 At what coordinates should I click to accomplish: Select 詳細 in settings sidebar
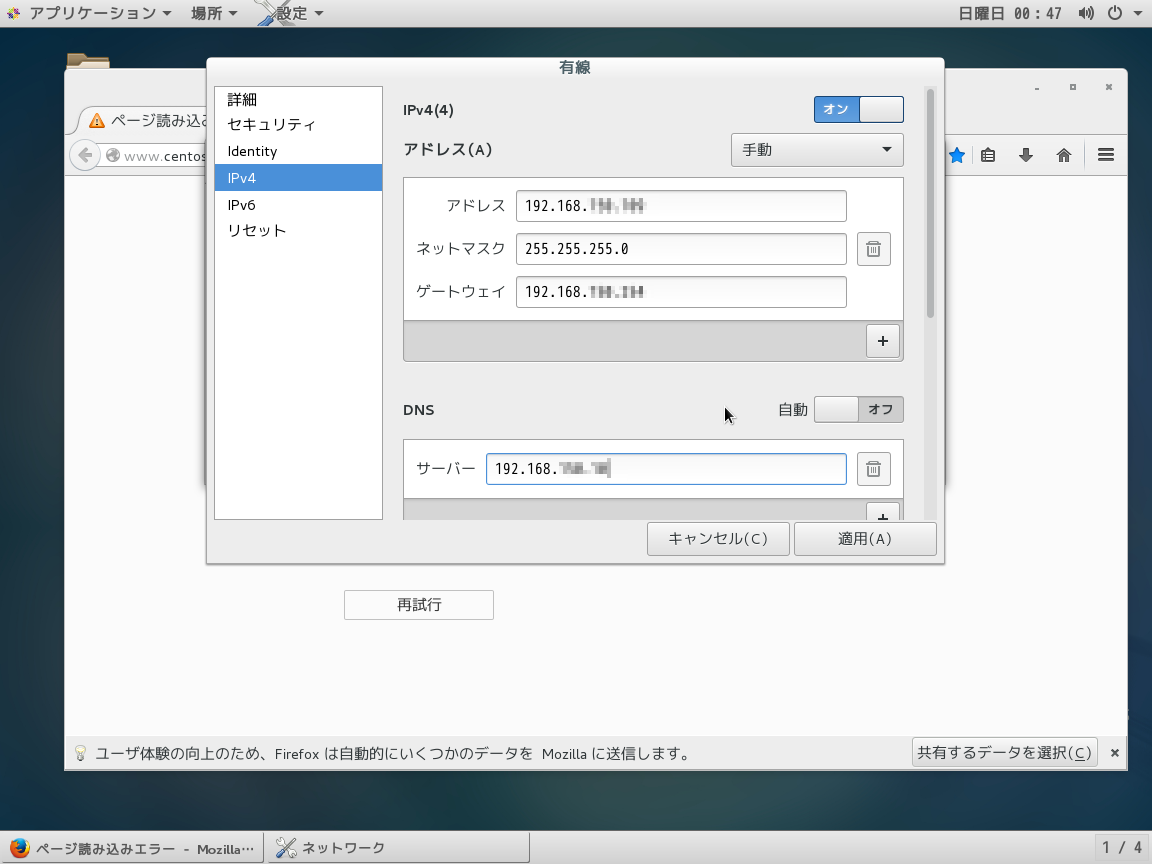298,99
